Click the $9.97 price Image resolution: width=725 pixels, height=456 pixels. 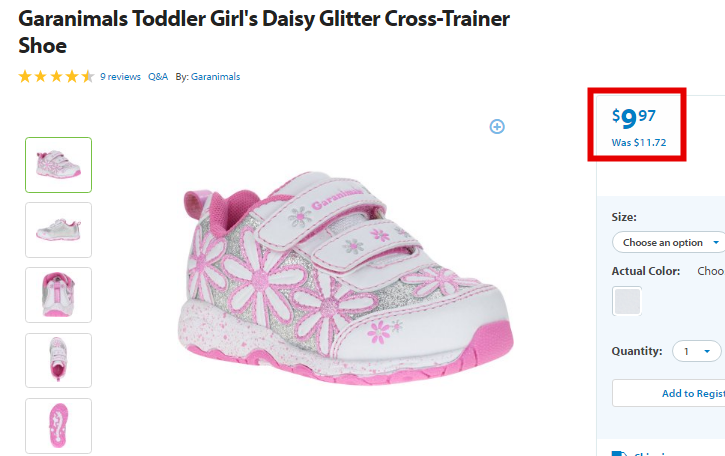click(x=633, y=118)
